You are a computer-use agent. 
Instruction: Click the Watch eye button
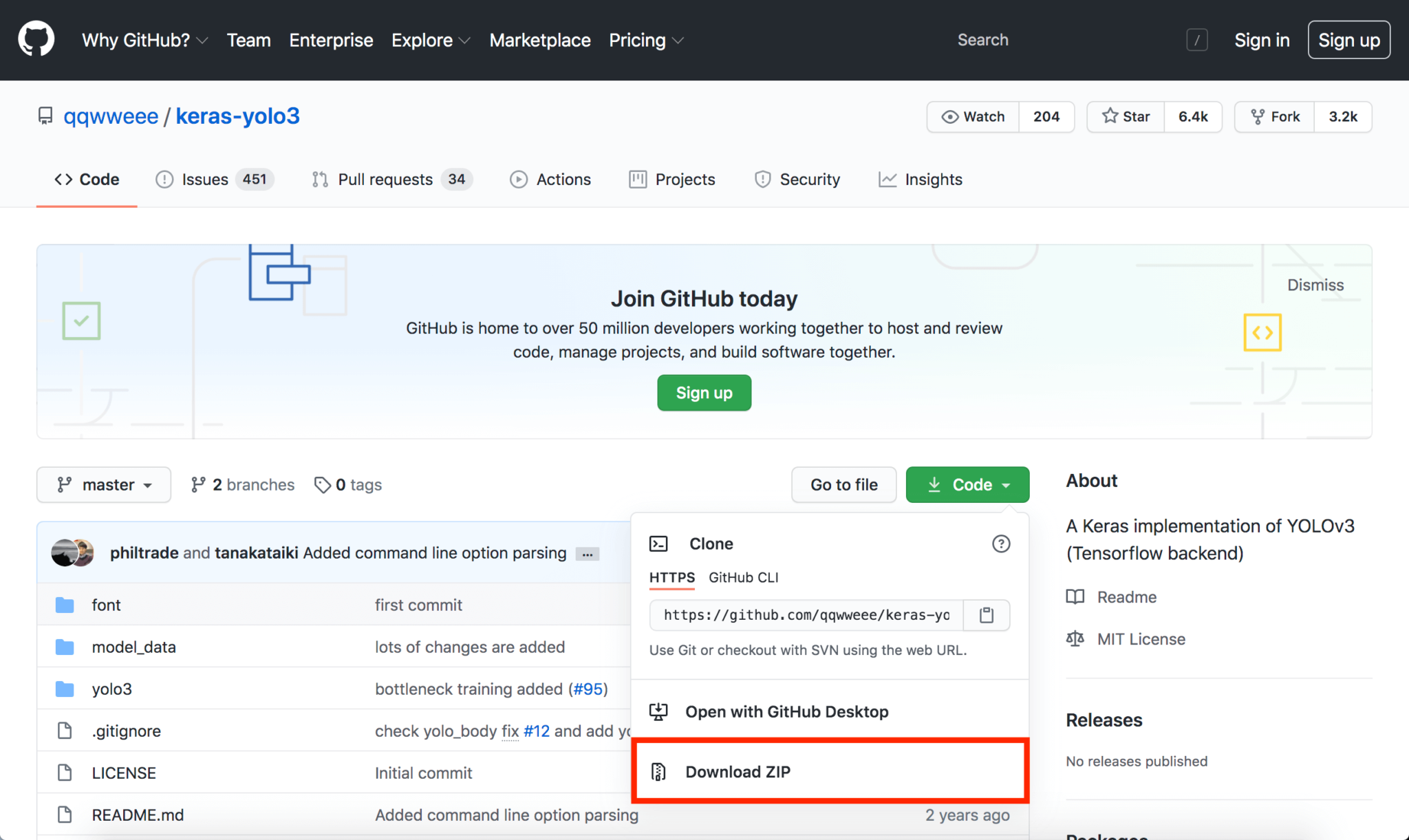pyautogui.click(x=973, y=116)
